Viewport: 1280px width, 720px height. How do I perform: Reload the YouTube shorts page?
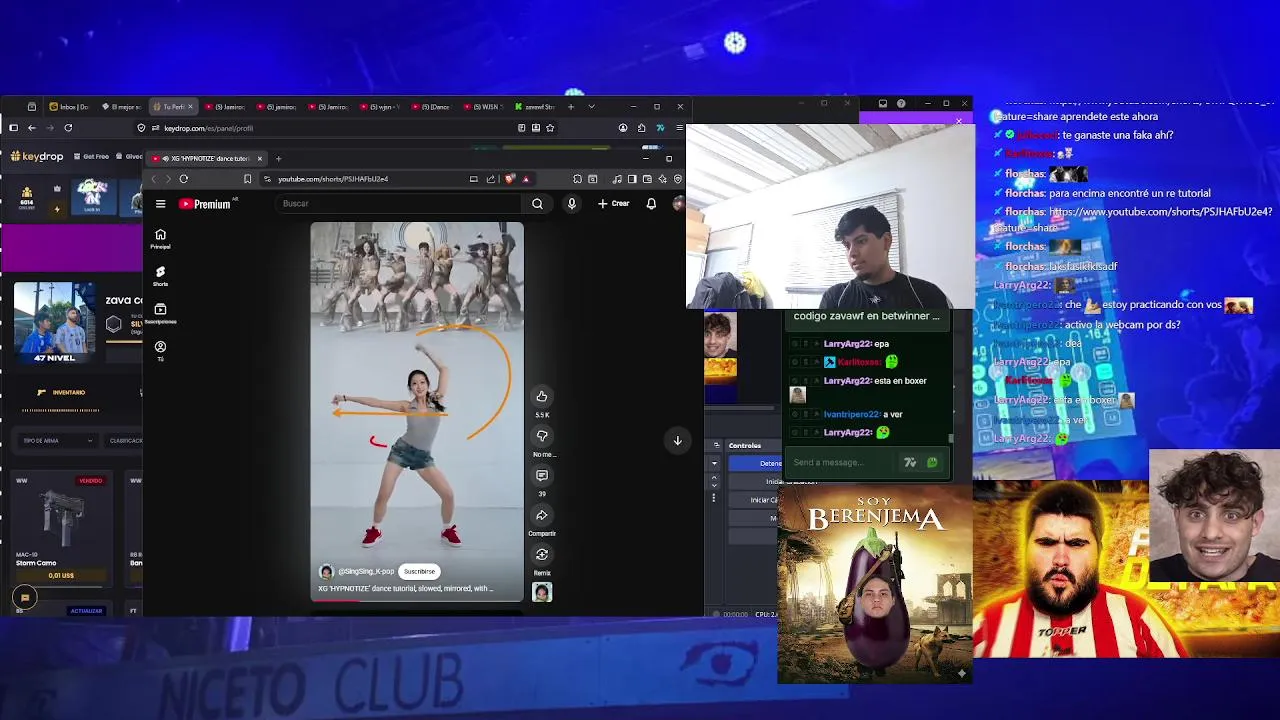184,179
